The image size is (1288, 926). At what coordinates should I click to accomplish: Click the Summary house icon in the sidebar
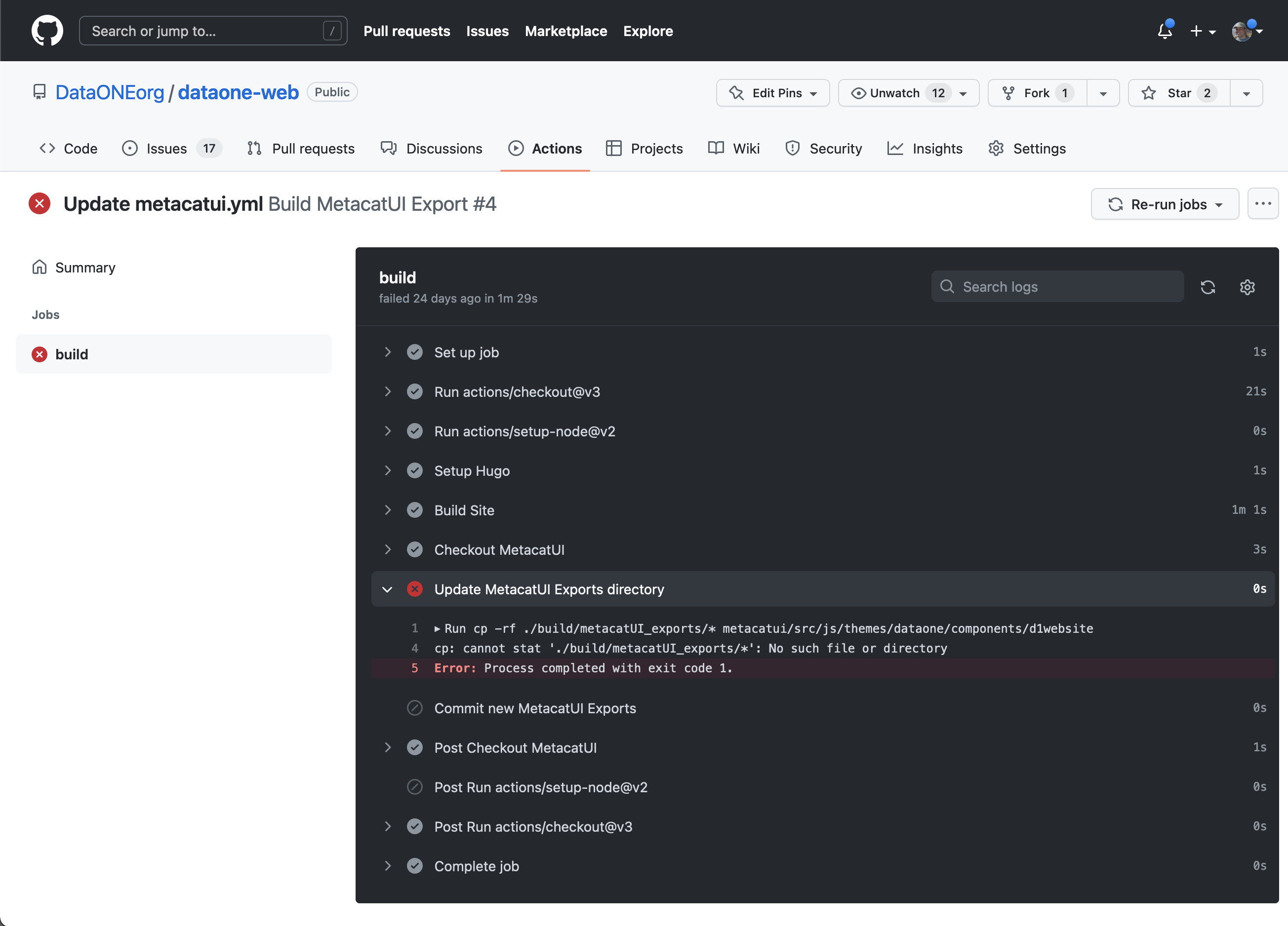pos(39,267)
